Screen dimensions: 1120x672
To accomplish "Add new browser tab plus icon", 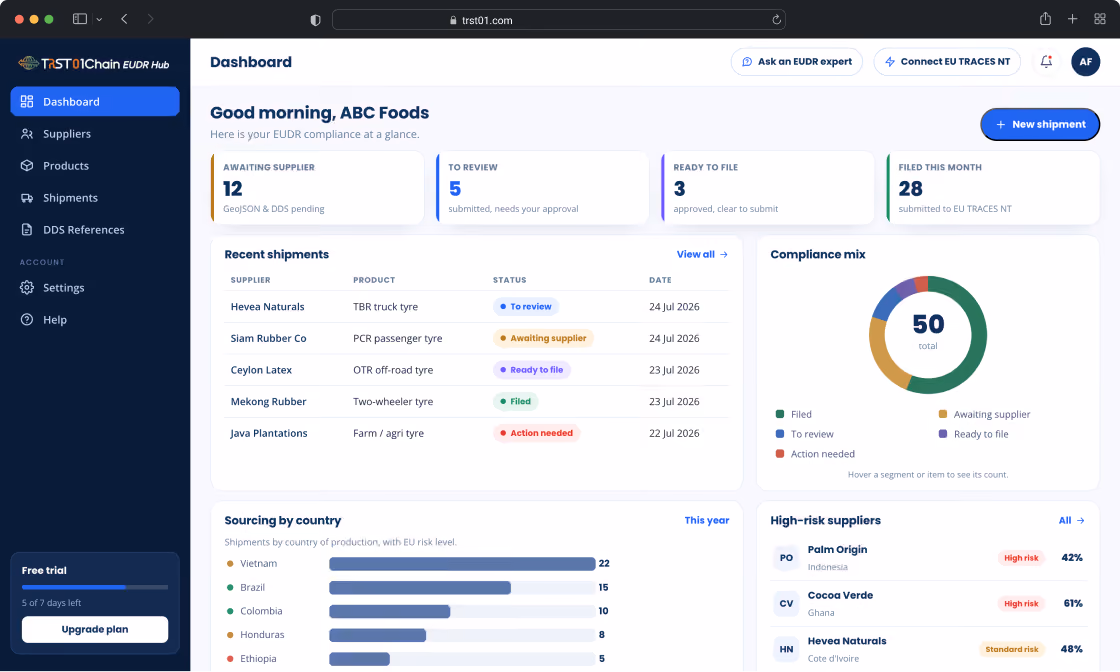I will (x=1072, y=19).
